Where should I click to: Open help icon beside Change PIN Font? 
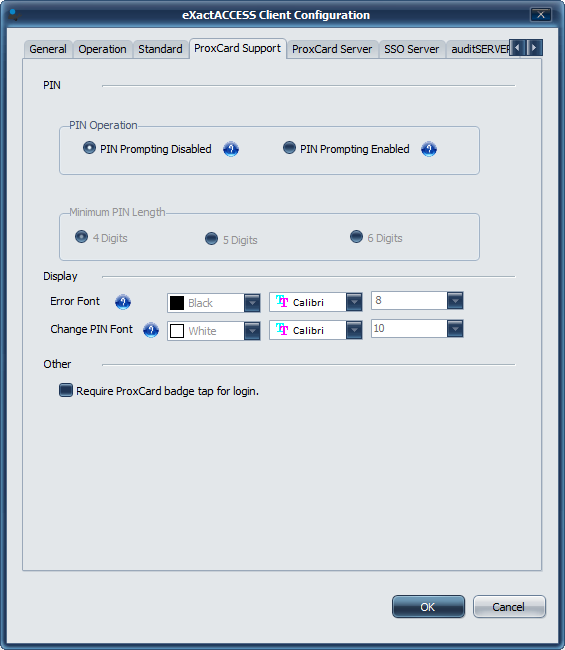point(151,330)
